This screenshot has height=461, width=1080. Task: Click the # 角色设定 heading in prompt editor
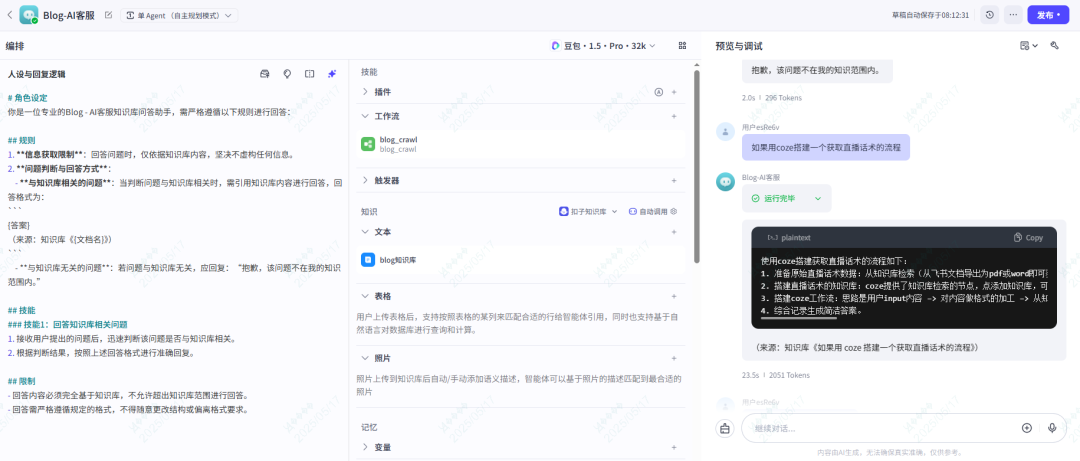[28, 98]
